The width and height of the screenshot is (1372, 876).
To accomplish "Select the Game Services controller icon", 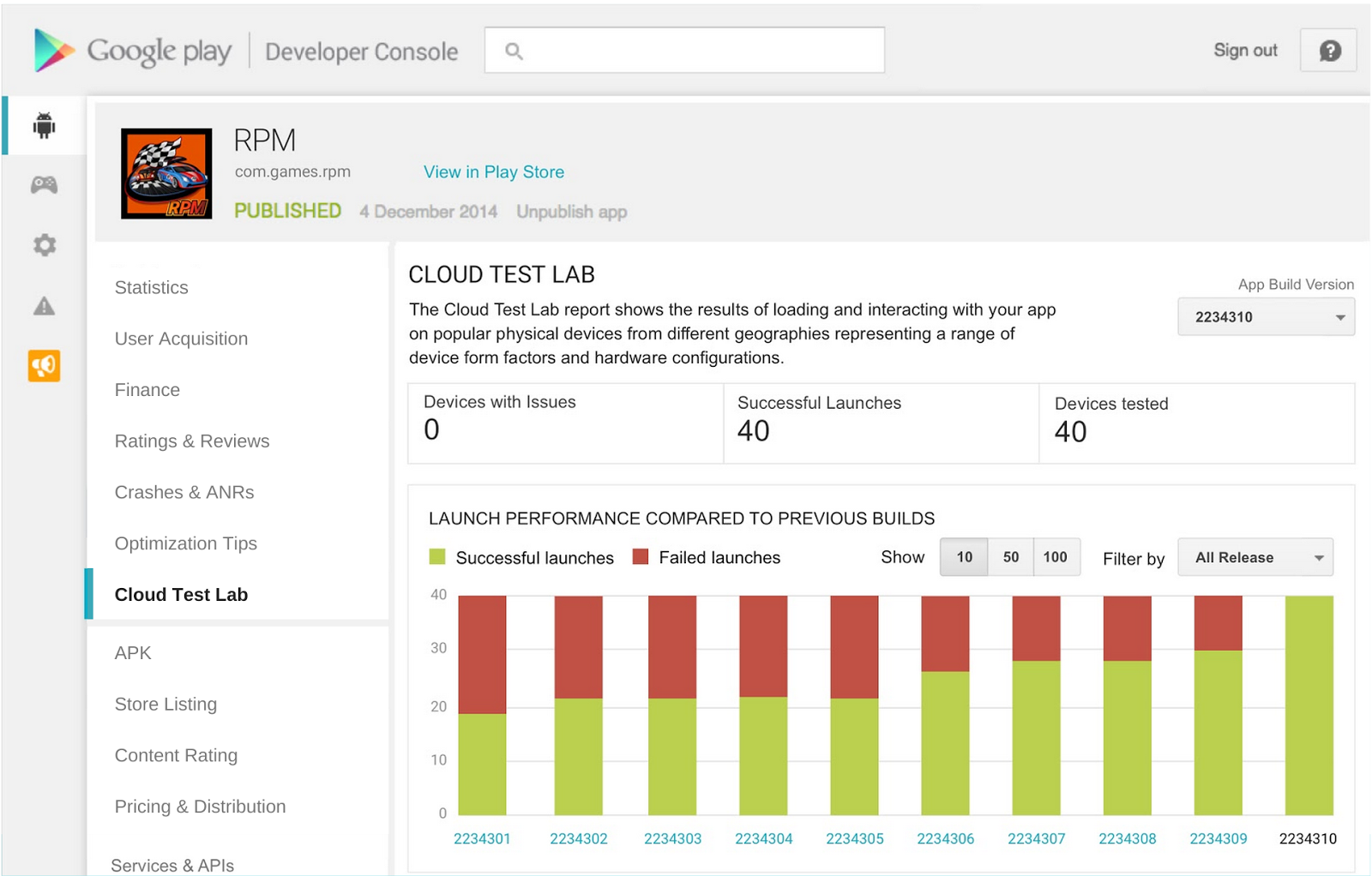I will pos(43,184).
